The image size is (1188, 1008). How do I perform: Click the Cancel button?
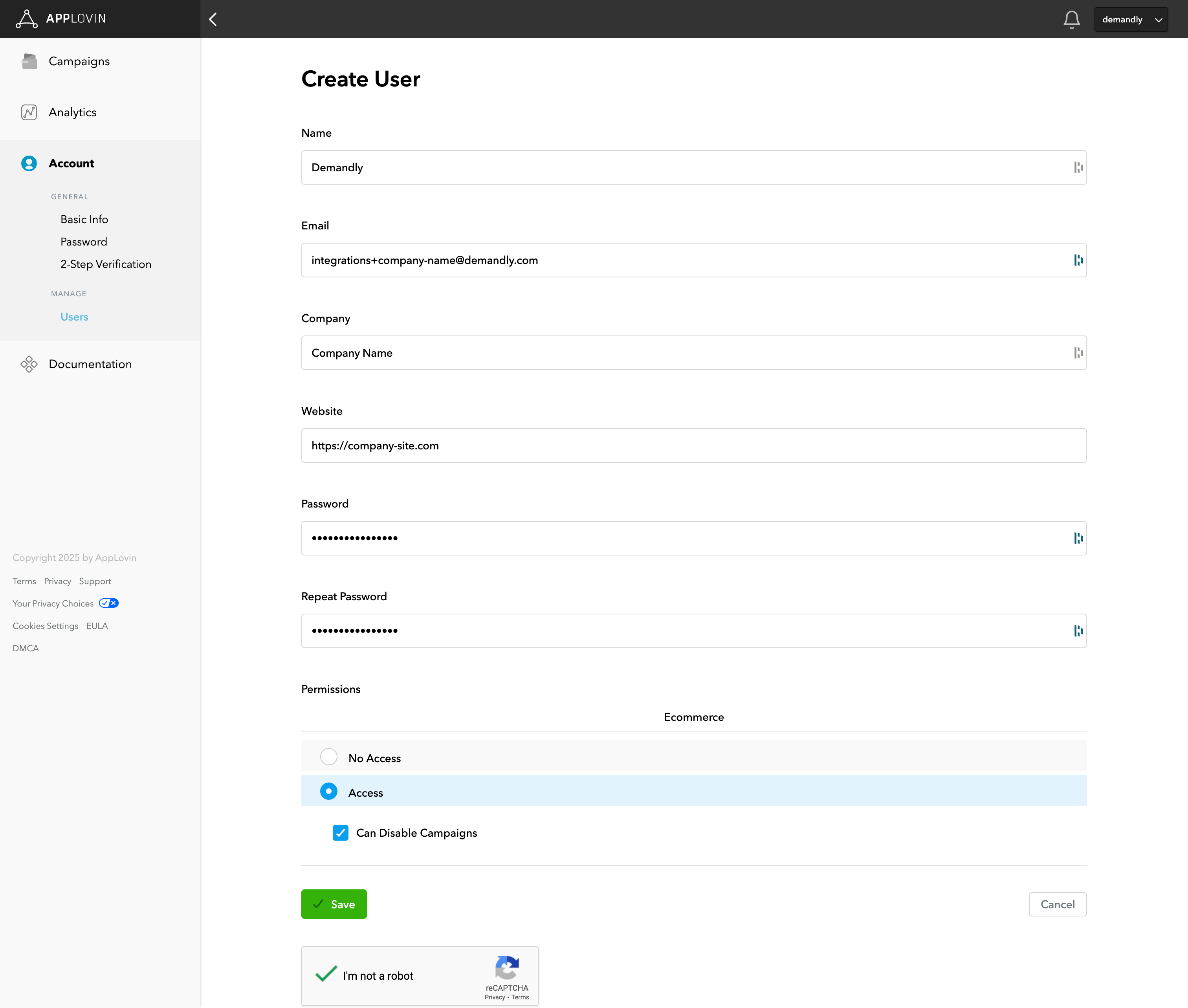tap(1057, 904)
